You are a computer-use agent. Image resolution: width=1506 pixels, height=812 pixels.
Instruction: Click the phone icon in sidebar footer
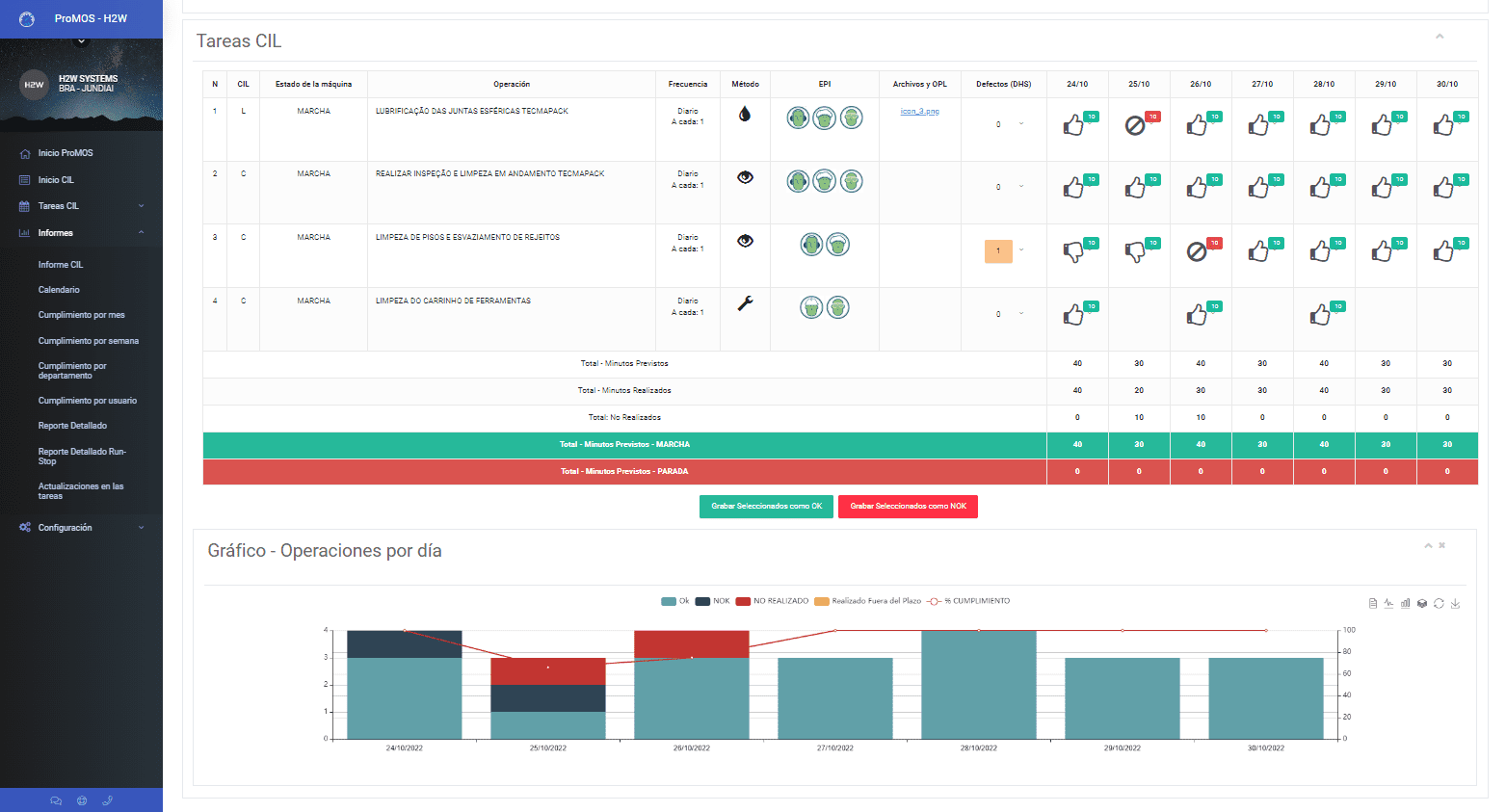pyautogui.click(x=108, y=800)
